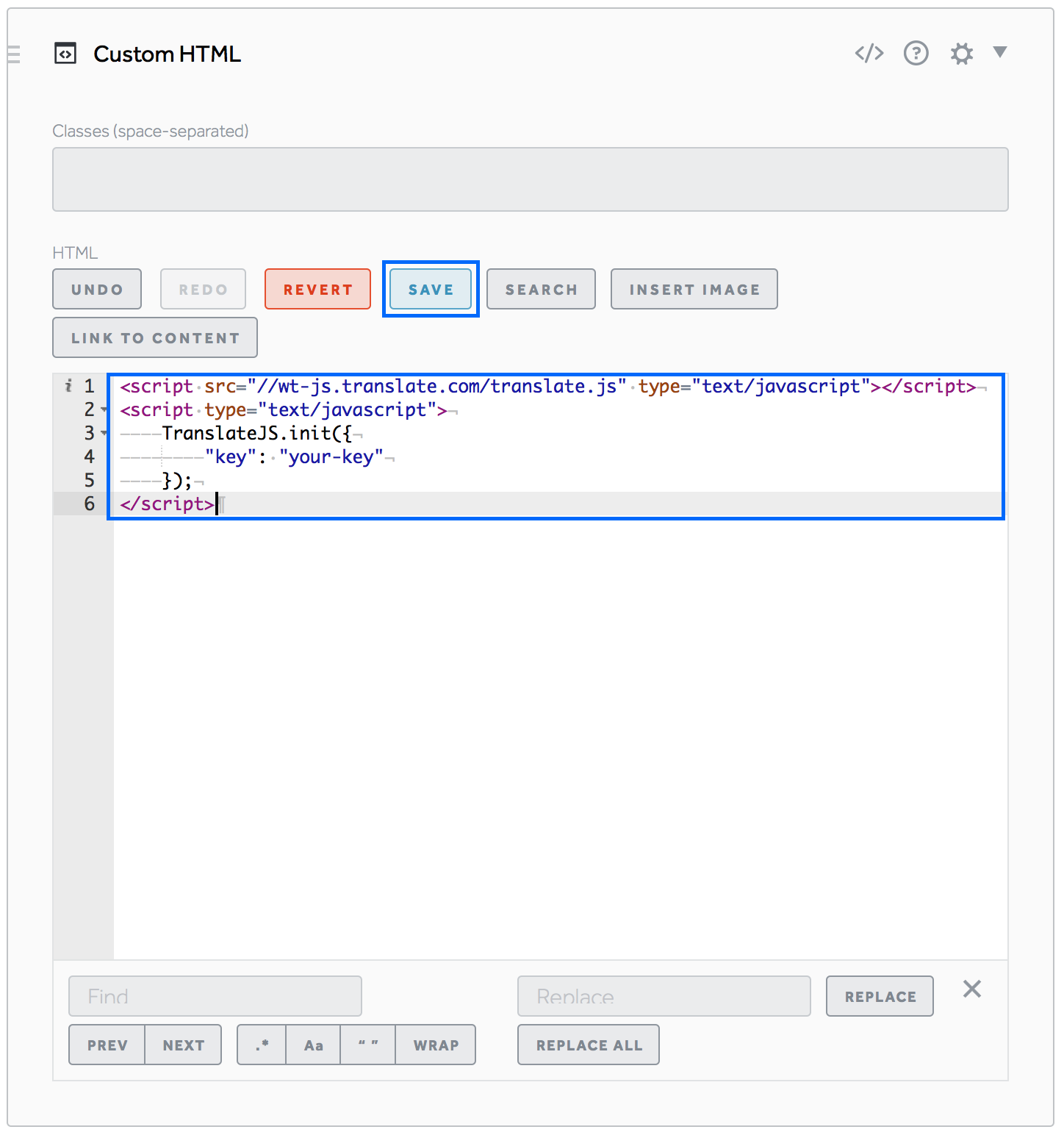Viewport: 1064px width, 1135px height.
Task: Close the find and replace bar
Action: point(971,989)
